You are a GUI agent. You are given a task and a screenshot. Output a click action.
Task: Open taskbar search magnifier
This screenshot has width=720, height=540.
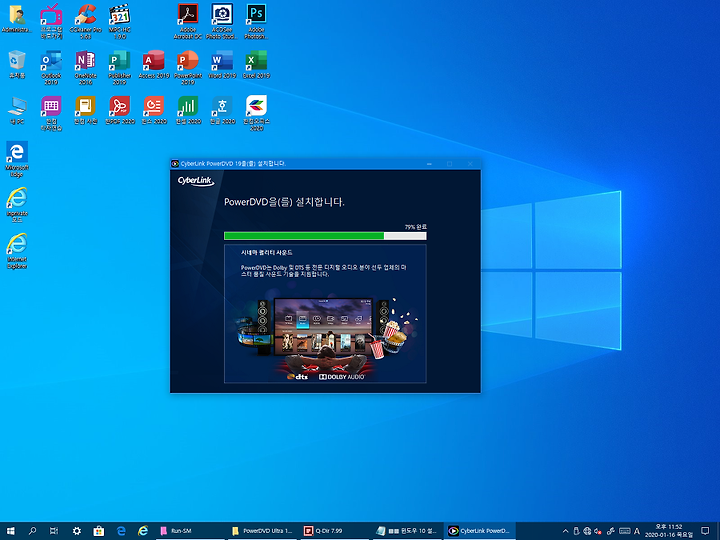click(32, 531)
